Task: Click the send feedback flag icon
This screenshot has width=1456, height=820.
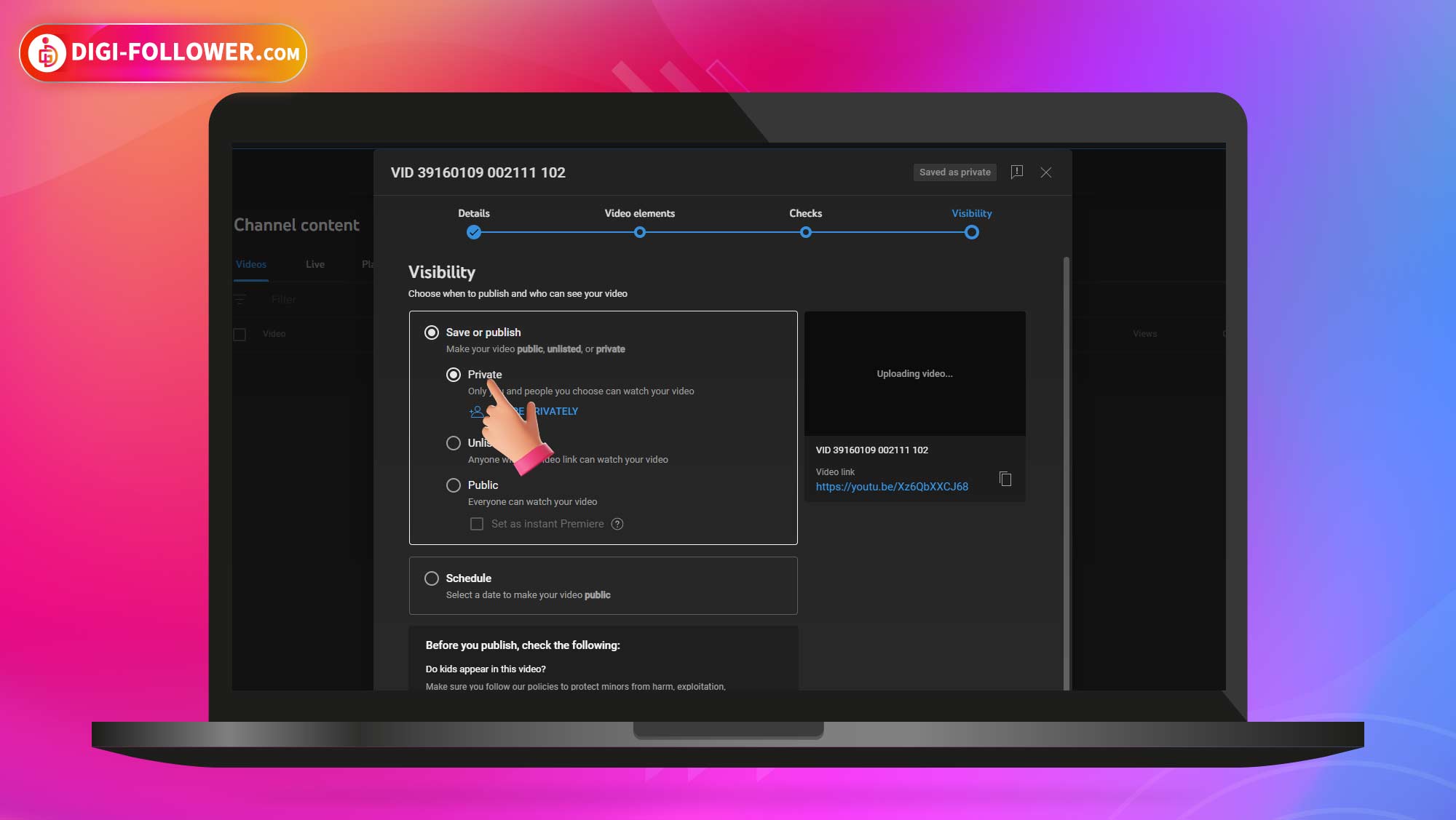Action: tap(1017, 172)
